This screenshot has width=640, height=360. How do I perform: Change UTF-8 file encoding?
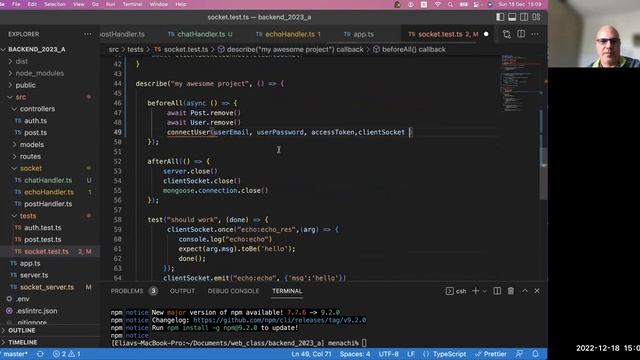pos(388,354)
